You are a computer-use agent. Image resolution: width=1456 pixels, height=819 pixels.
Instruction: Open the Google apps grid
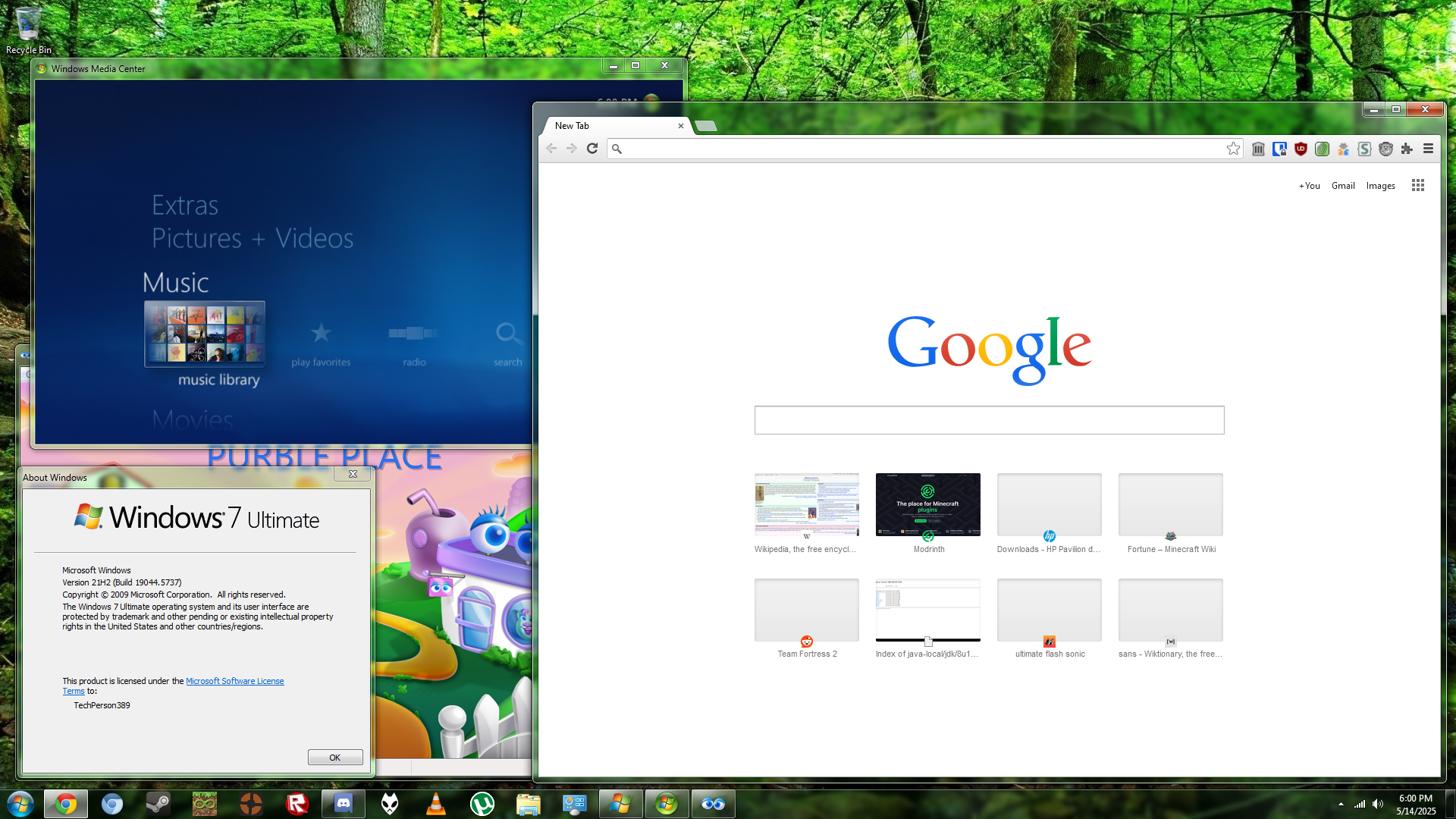1417,186
